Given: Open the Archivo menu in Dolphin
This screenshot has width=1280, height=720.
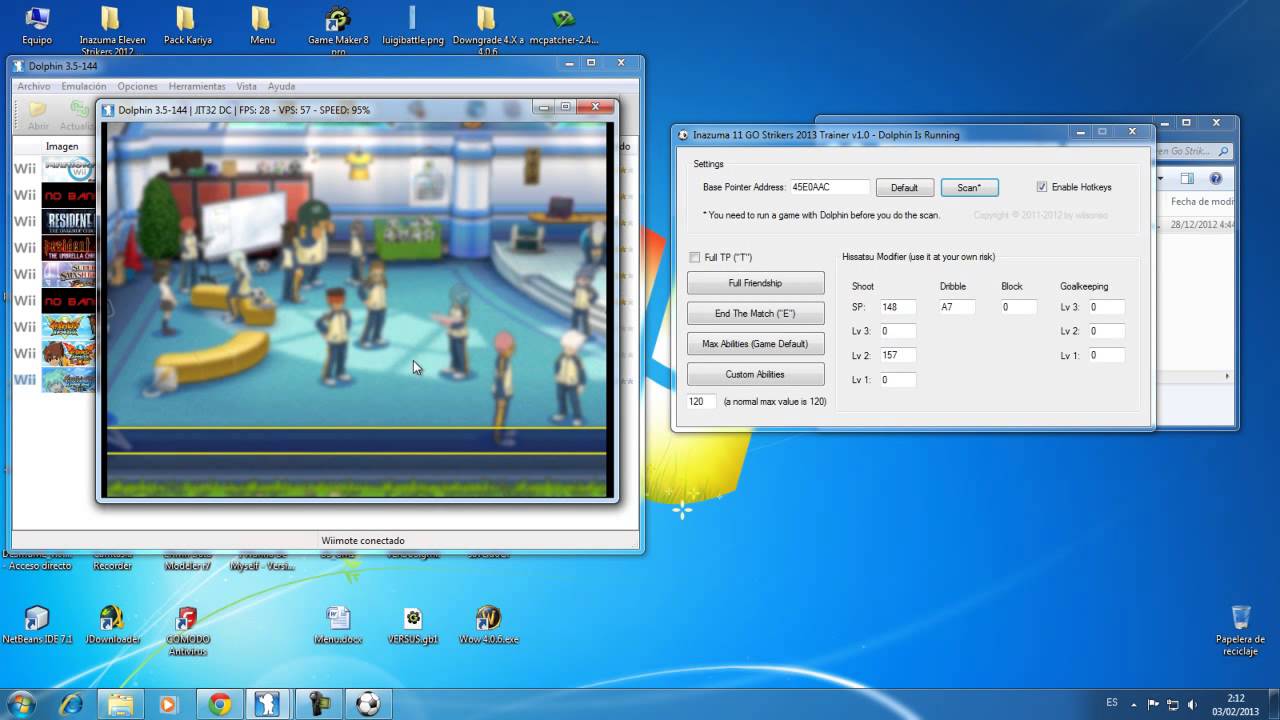Looking at the screenshot, I should tap(34, 86).
